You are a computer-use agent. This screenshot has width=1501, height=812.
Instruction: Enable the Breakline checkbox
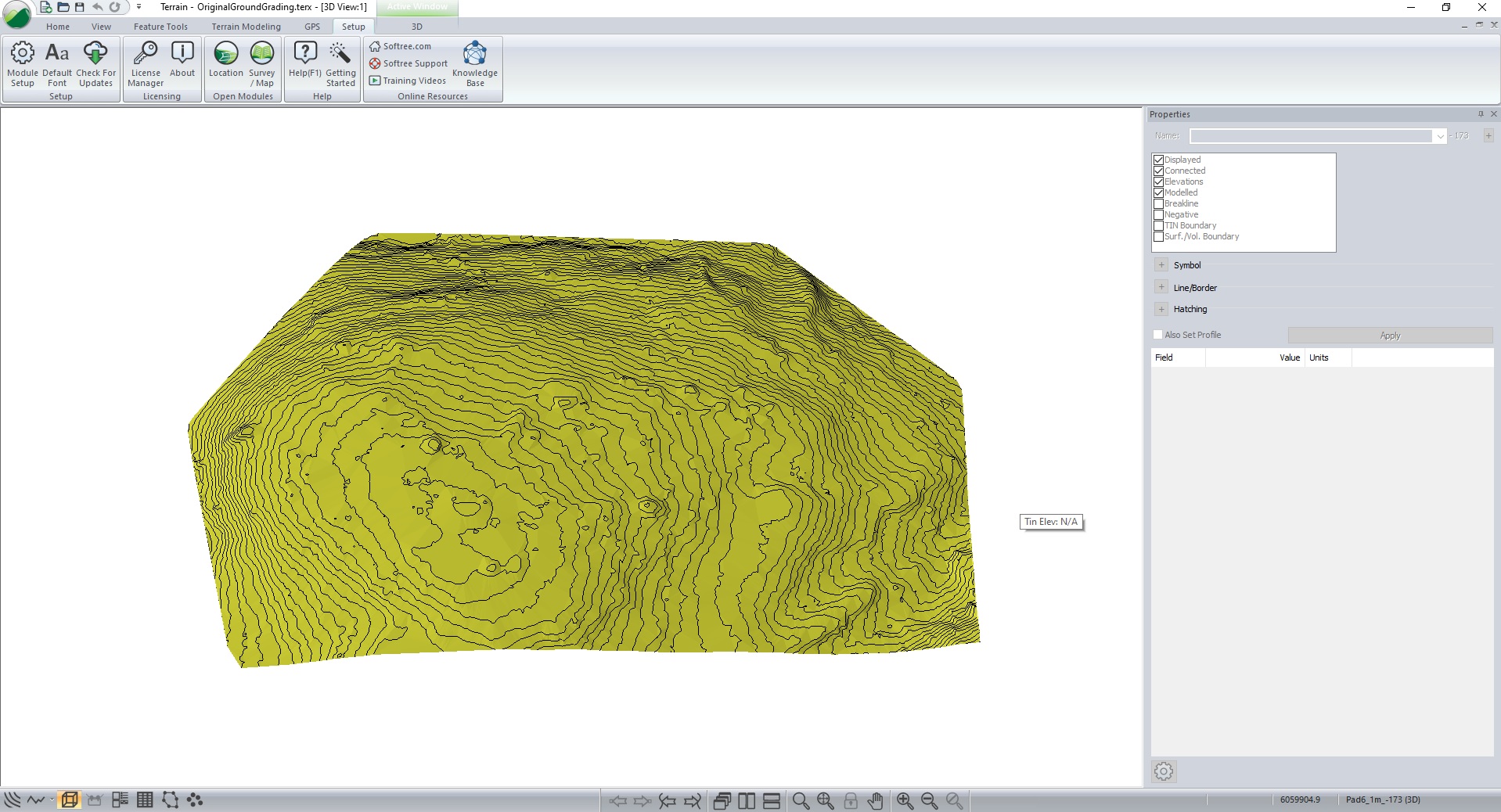[1158, 203]
